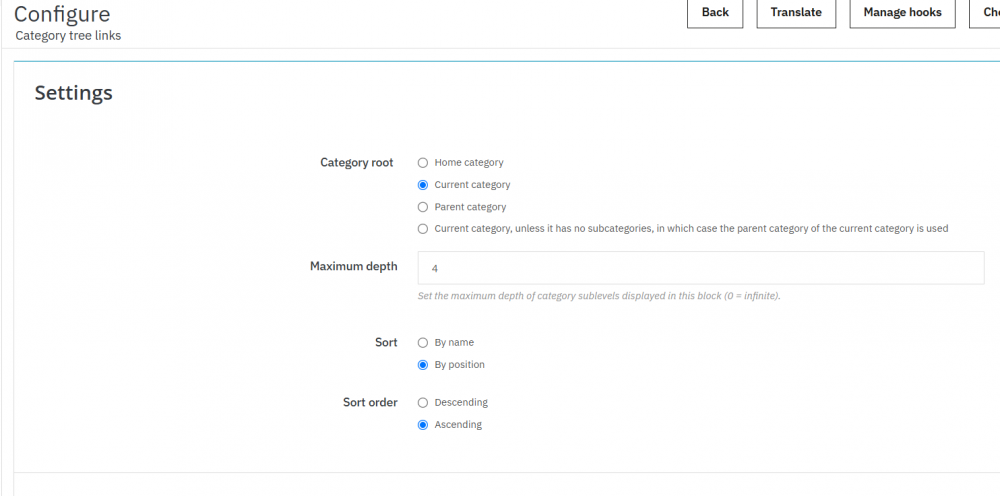Click the Configure page title
Image resolution: width=1000 pixels, height=496 pixels.
[x=62, y=15]
